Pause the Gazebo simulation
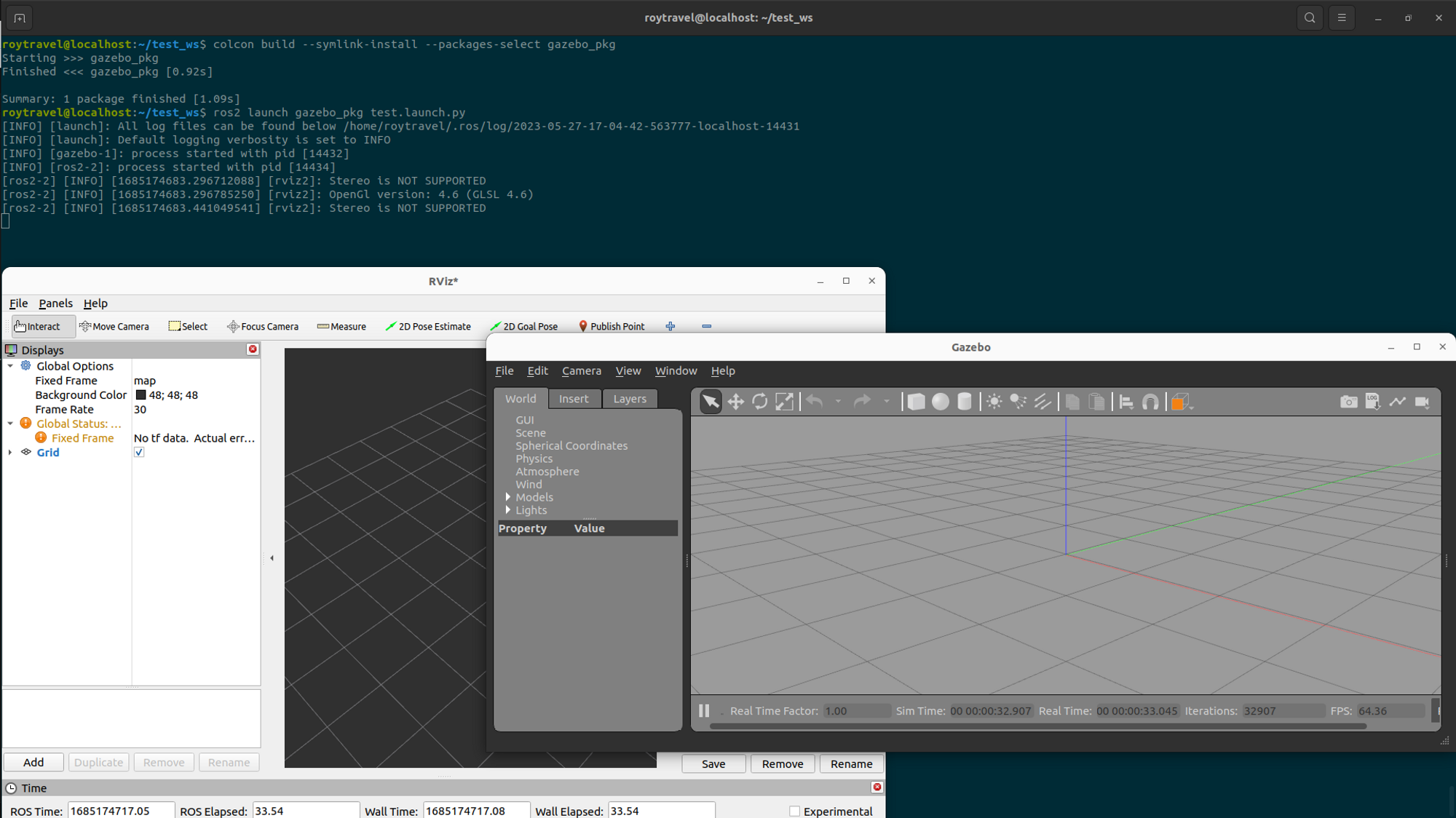Viewport: 1456px width, 818px height. (703, 711)
